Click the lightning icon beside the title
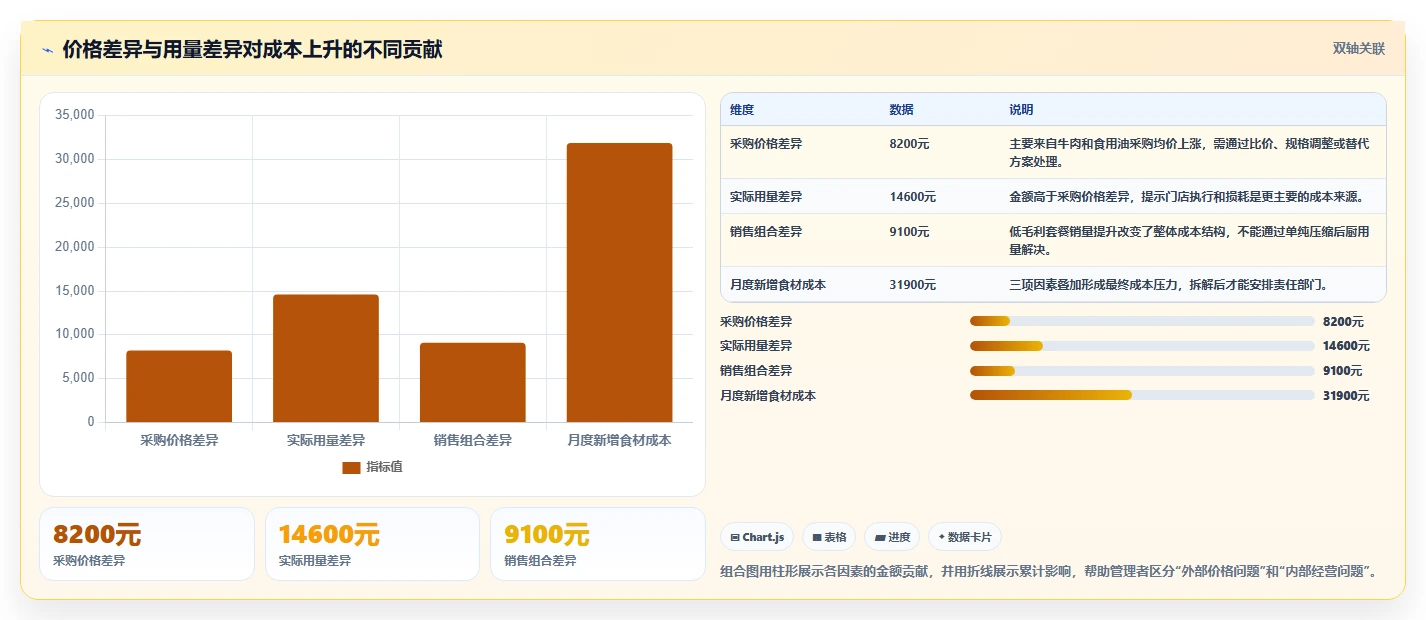This screenshot has height=620, width=1426. (x=48, y=50)
